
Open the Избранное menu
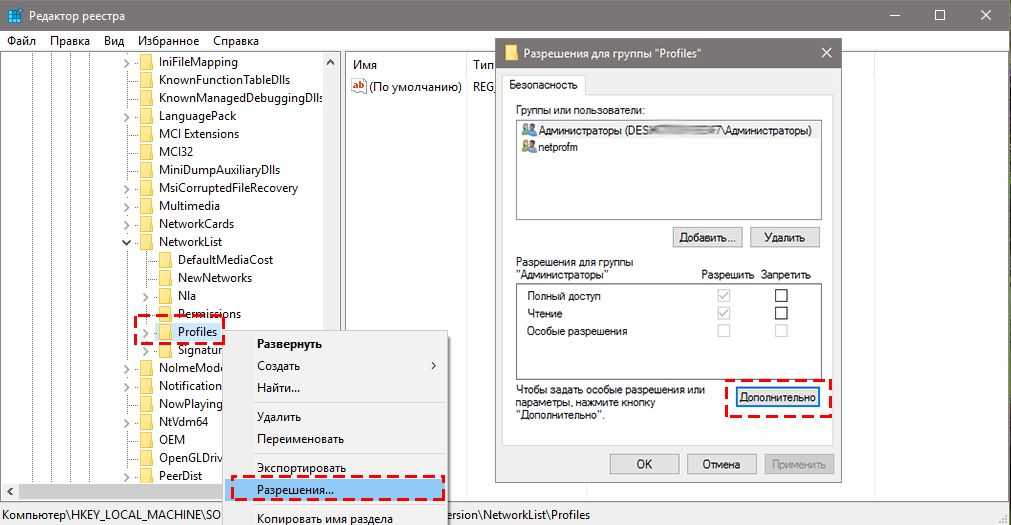(x=168, y=41)
